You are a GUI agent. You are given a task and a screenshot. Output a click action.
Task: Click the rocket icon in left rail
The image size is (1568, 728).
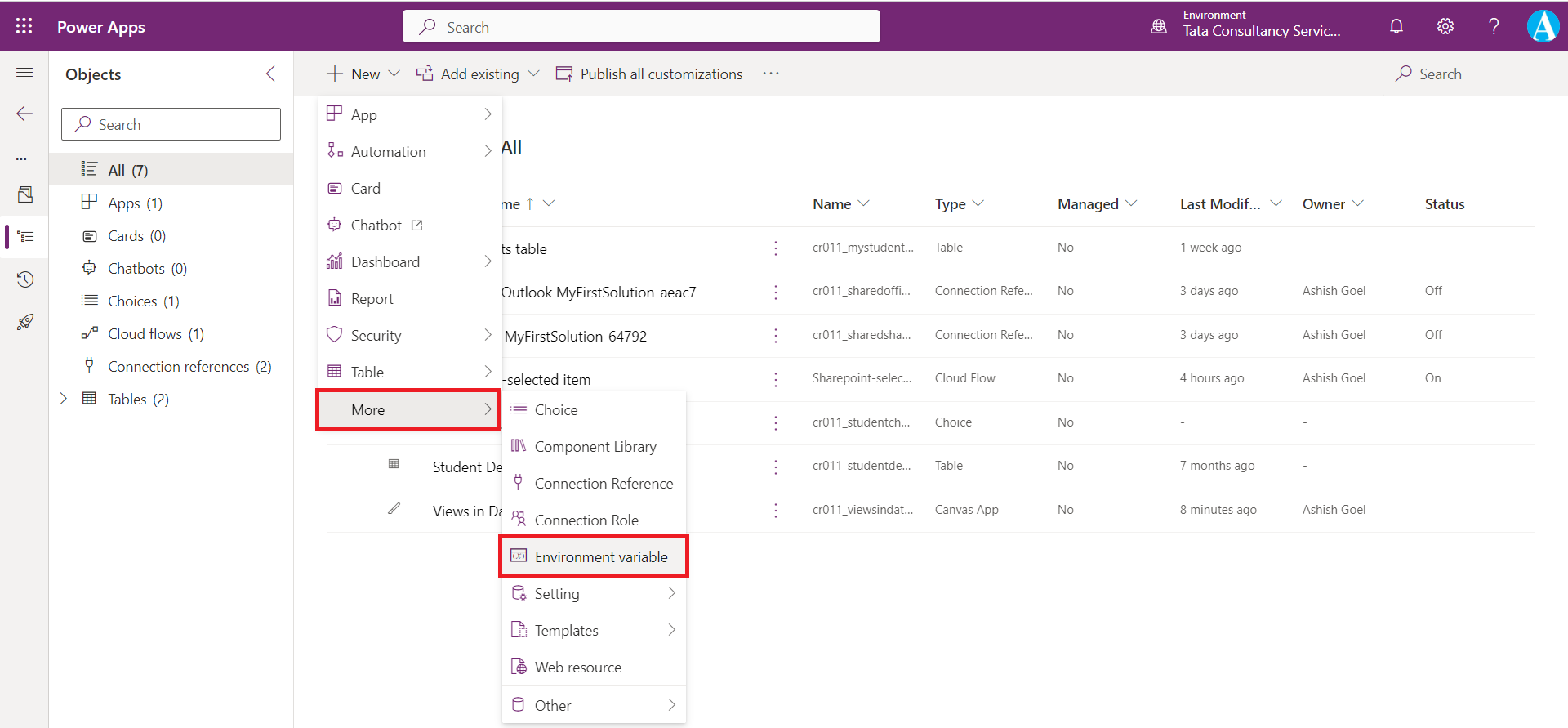[24, 322]
